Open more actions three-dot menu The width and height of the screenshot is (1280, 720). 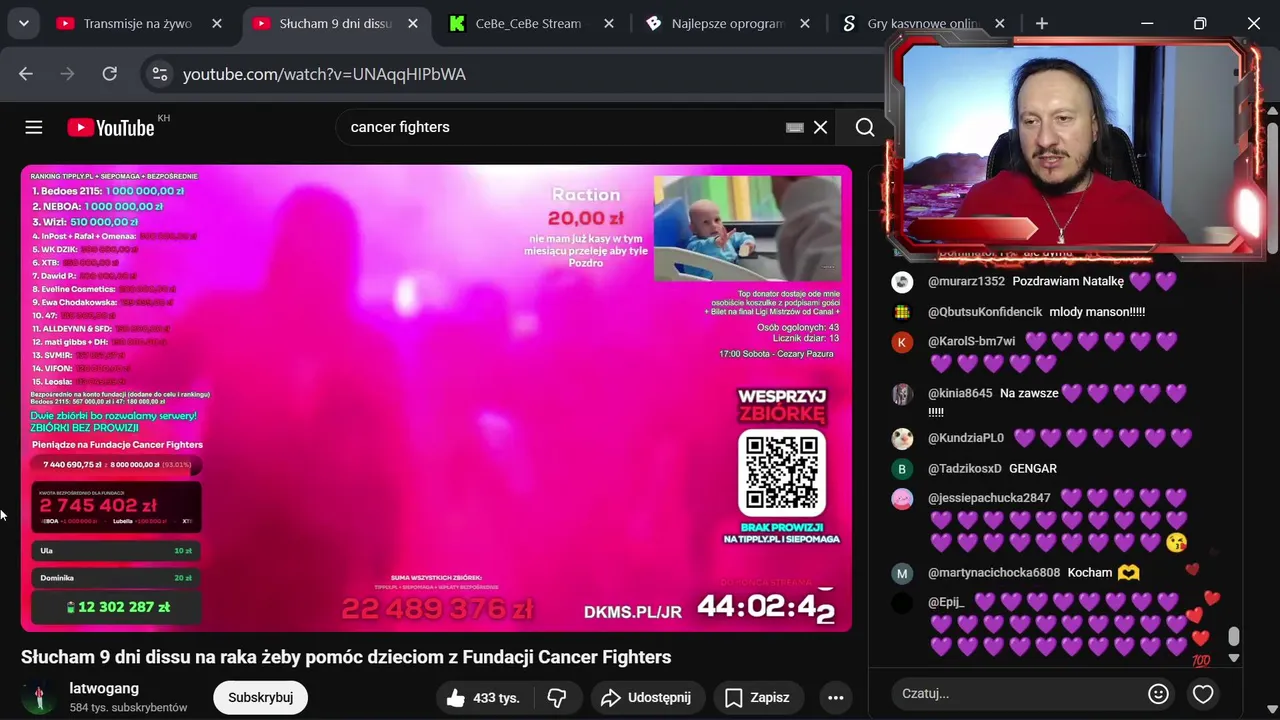click(x=835, y=697)
